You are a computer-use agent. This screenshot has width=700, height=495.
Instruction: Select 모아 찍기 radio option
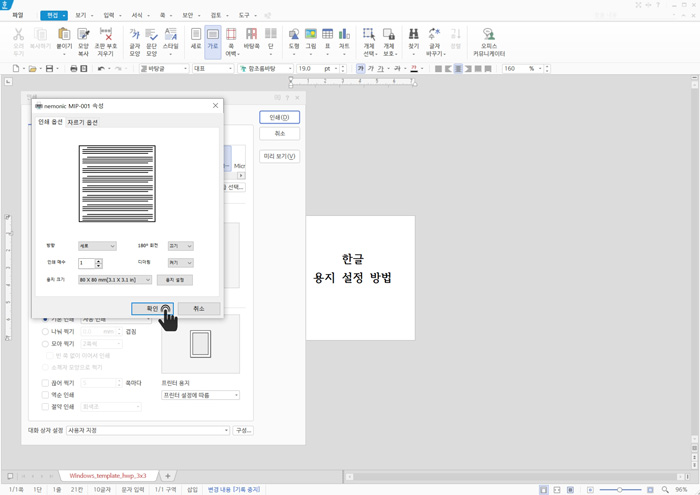coord(45,344)
